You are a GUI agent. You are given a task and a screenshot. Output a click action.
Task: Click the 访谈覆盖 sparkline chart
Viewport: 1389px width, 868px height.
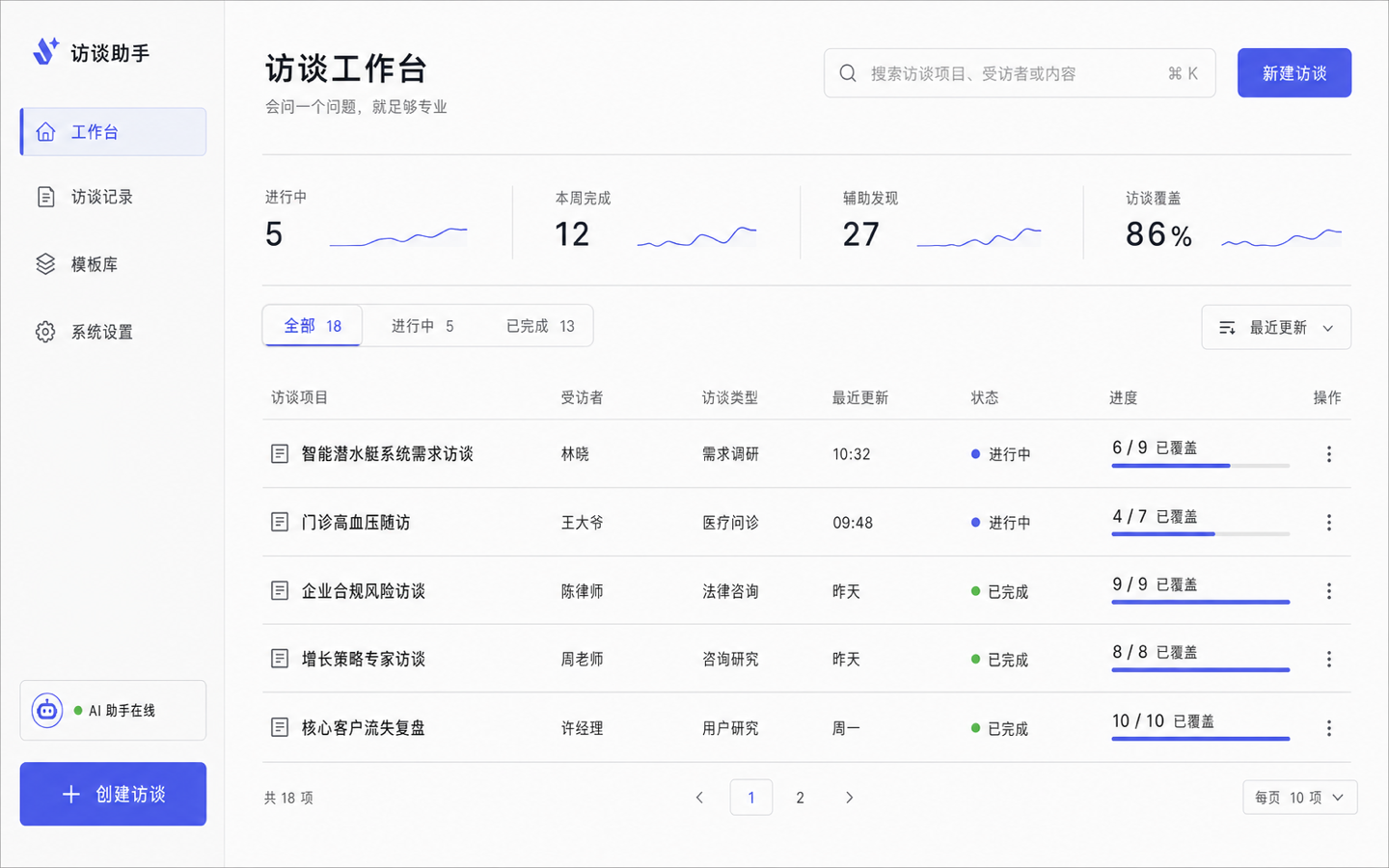click(1282, 236)
